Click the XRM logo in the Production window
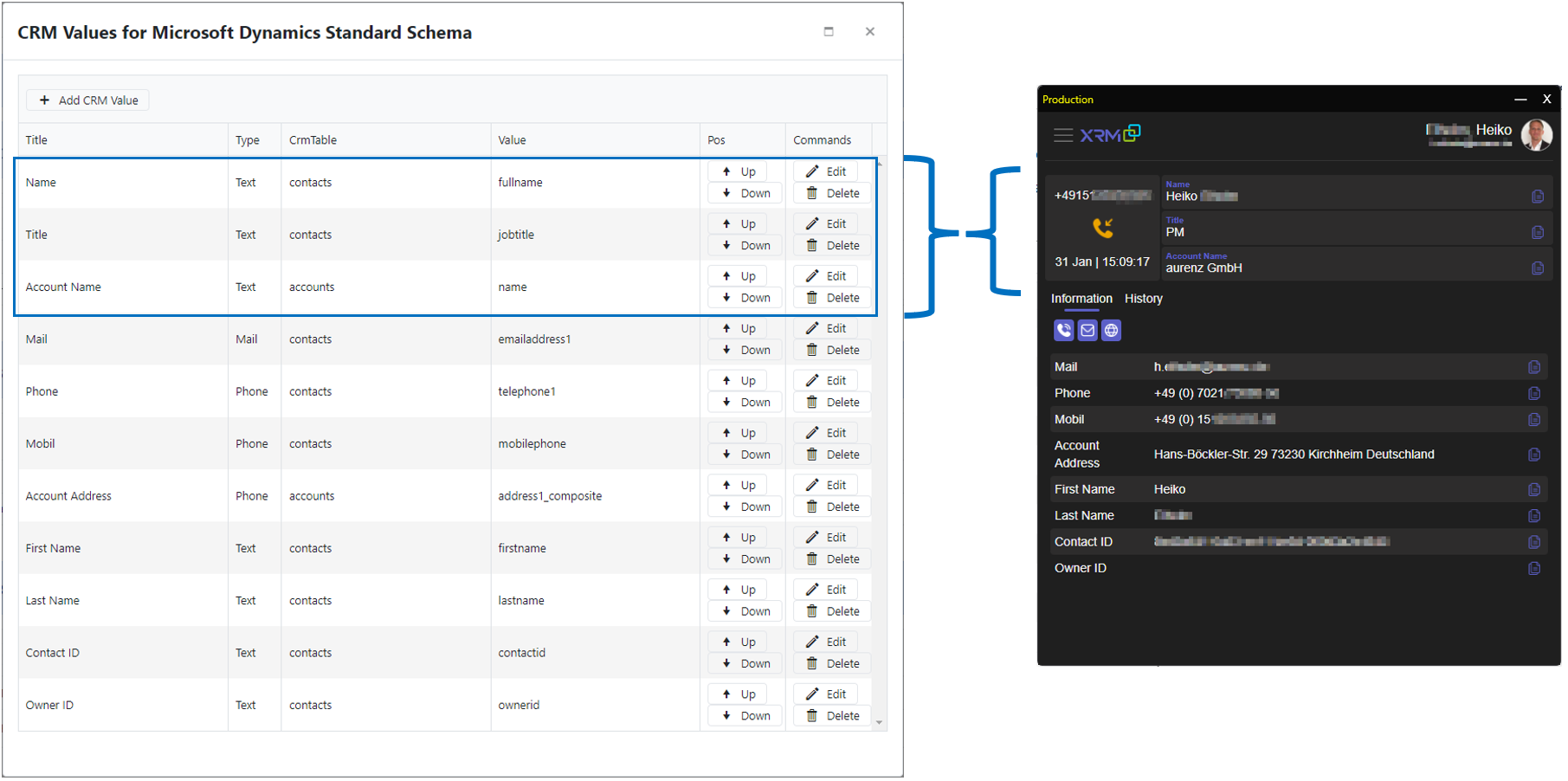1568x781 pixels. 1110,134
